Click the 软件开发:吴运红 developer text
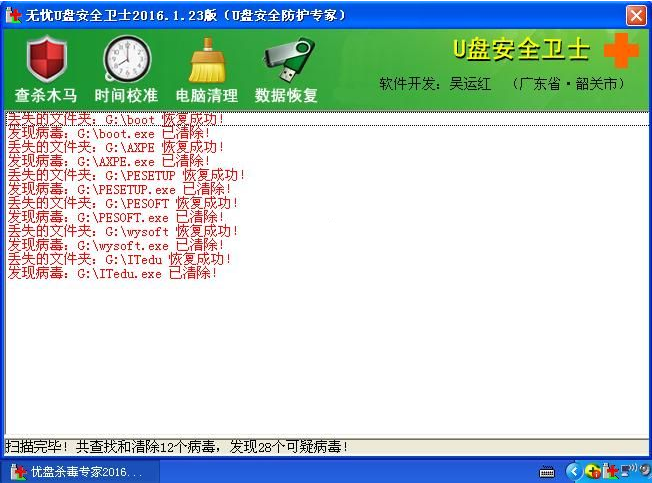 coord(438,85)
